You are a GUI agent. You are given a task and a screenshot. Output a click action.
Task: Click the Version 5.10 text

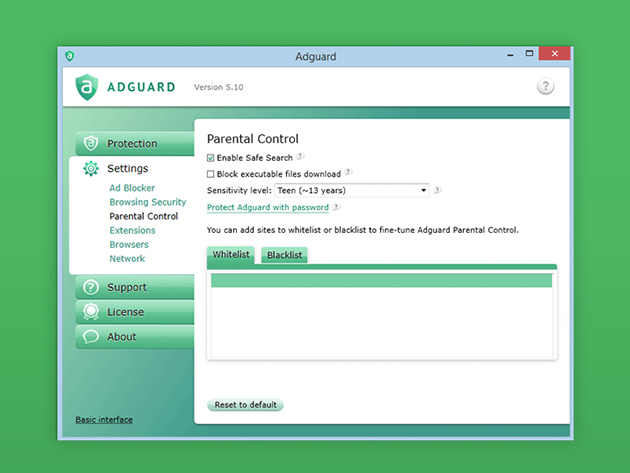point(219,87)
